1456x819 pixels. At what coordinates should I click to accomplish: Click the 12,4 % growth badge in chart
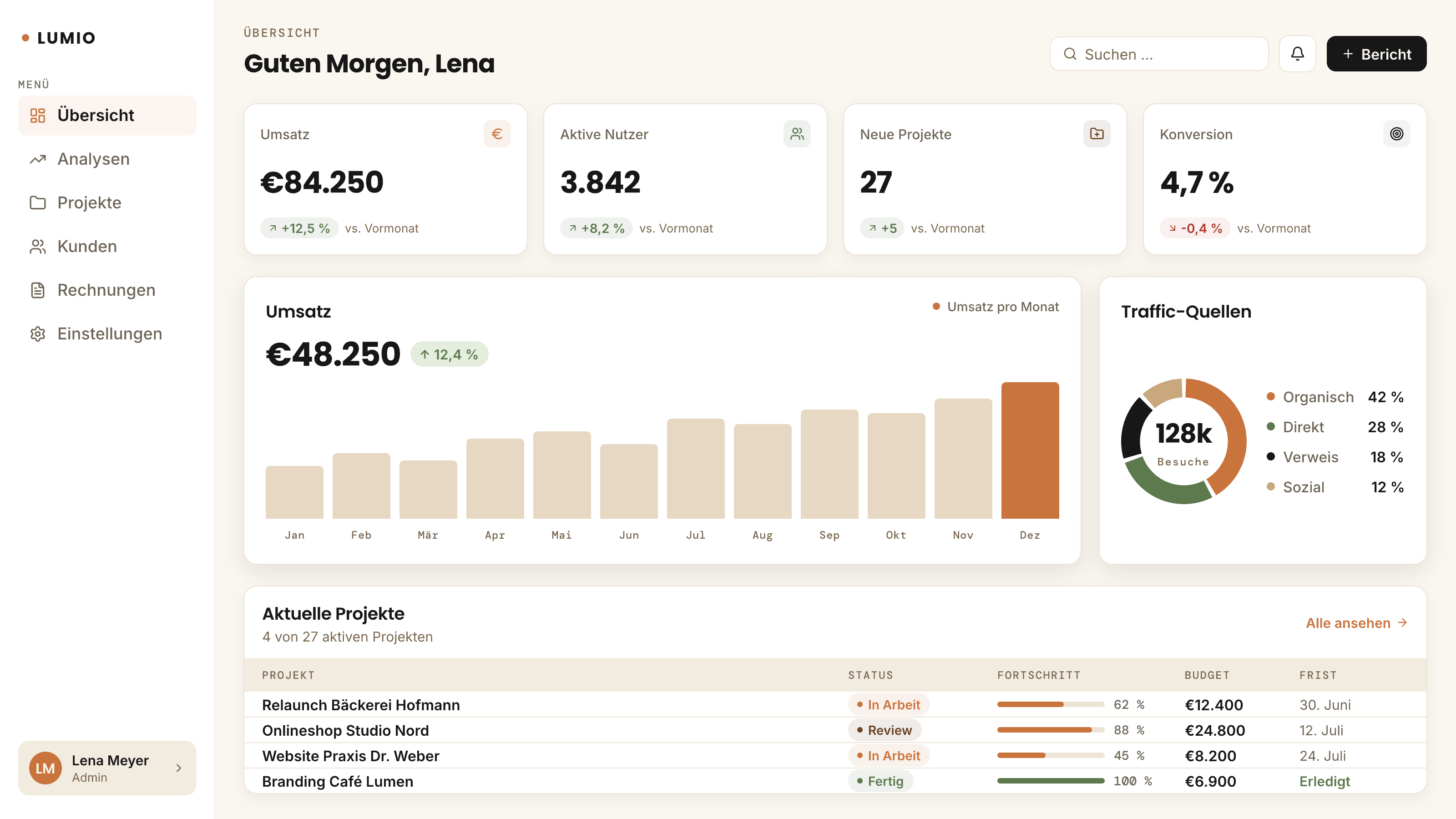coord(450,354)
